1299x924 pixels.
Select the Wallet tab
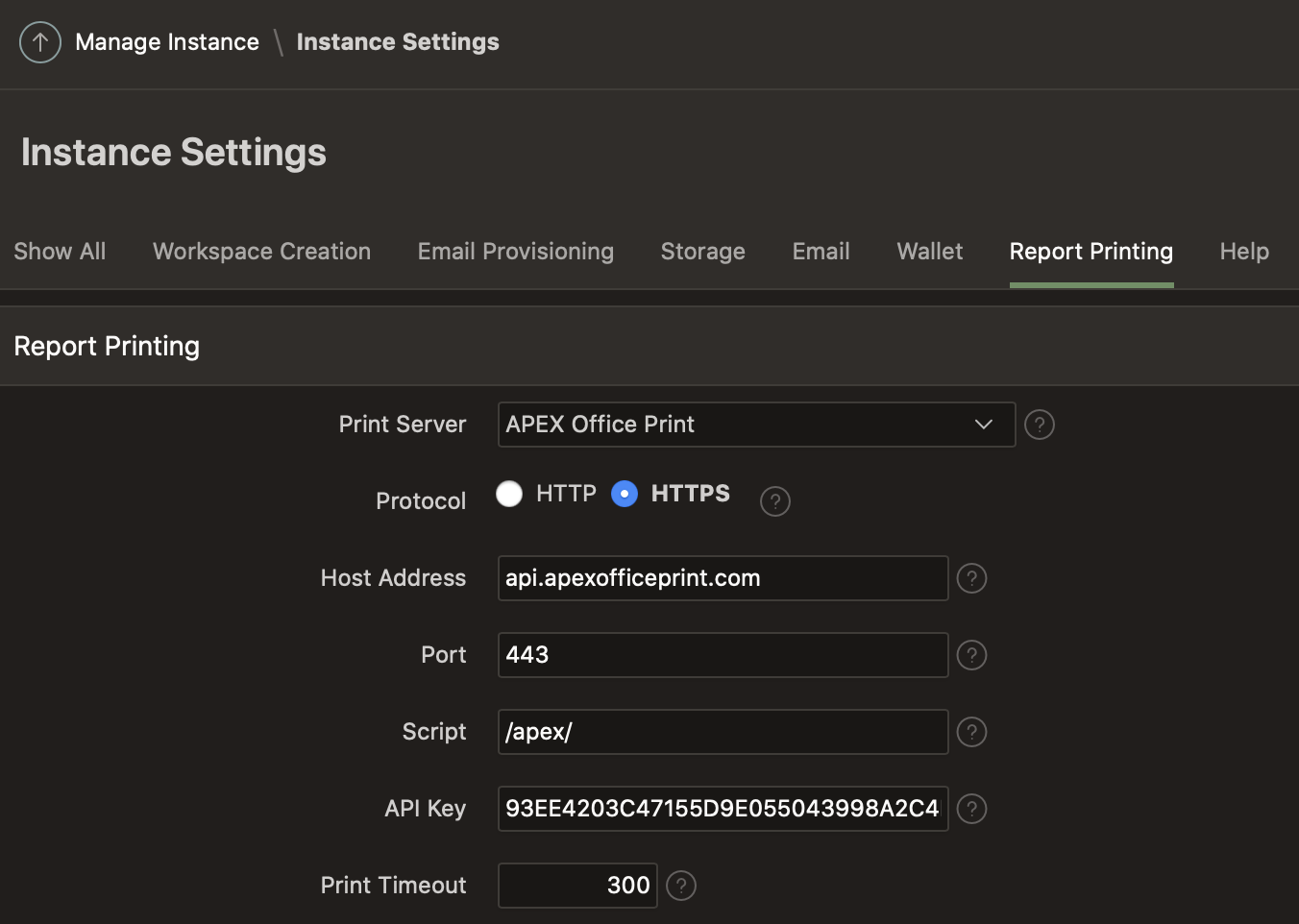click(x=930, y=252)
